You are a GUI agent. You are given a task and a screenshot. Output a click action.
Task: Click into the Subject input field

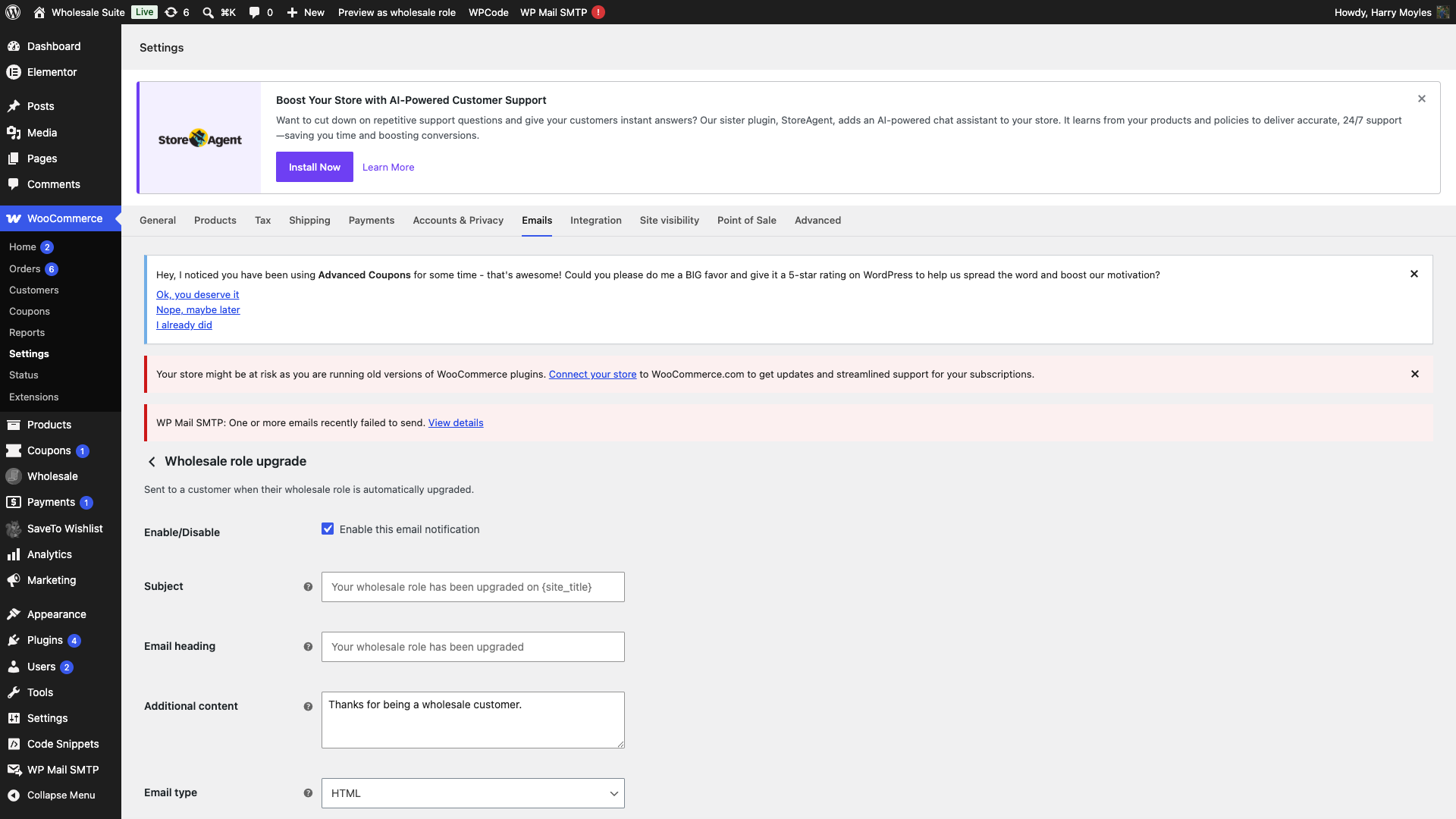[x=472, y=587]
